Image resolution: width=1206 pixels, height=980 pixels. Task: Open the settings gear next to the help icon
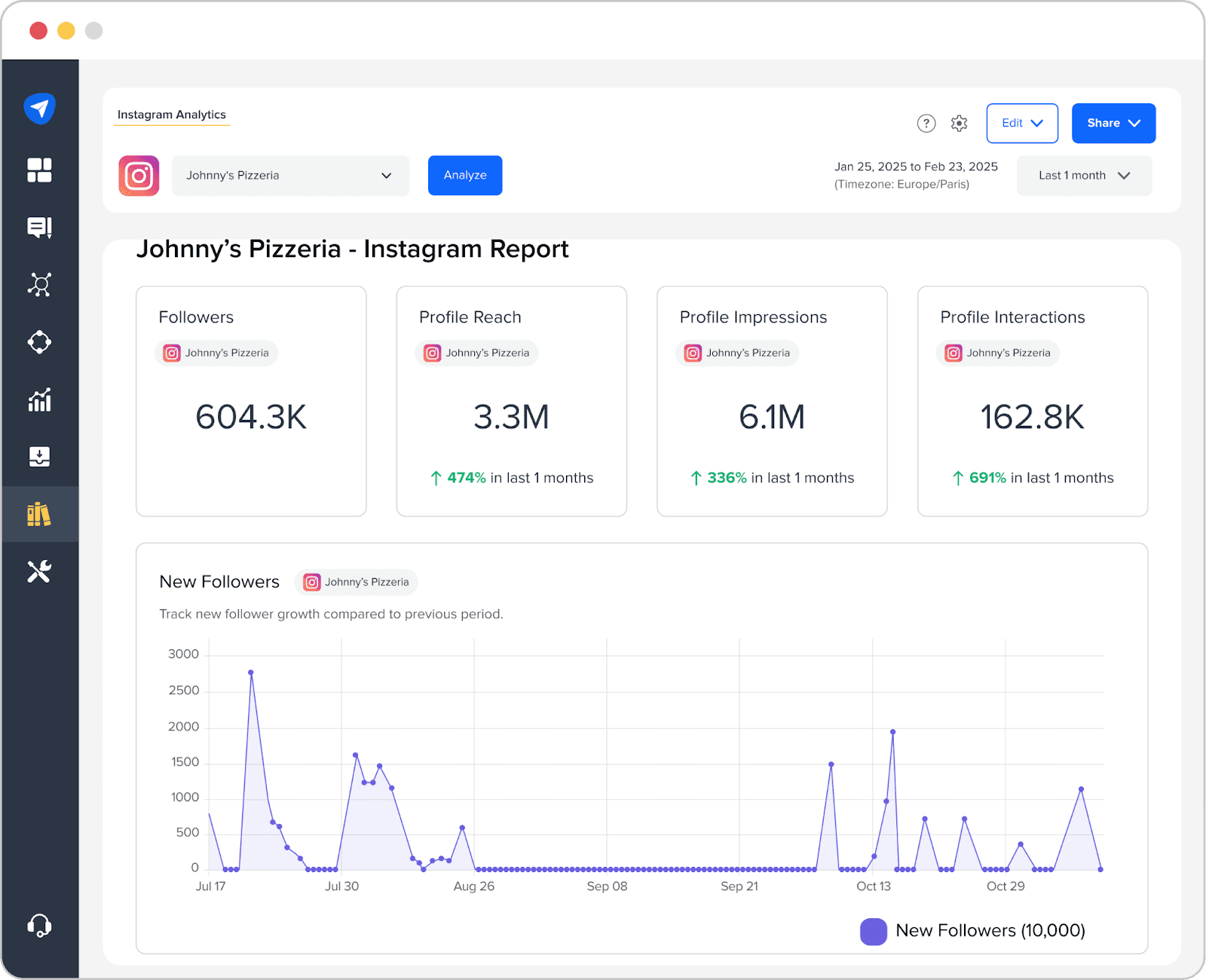[959, 123]
